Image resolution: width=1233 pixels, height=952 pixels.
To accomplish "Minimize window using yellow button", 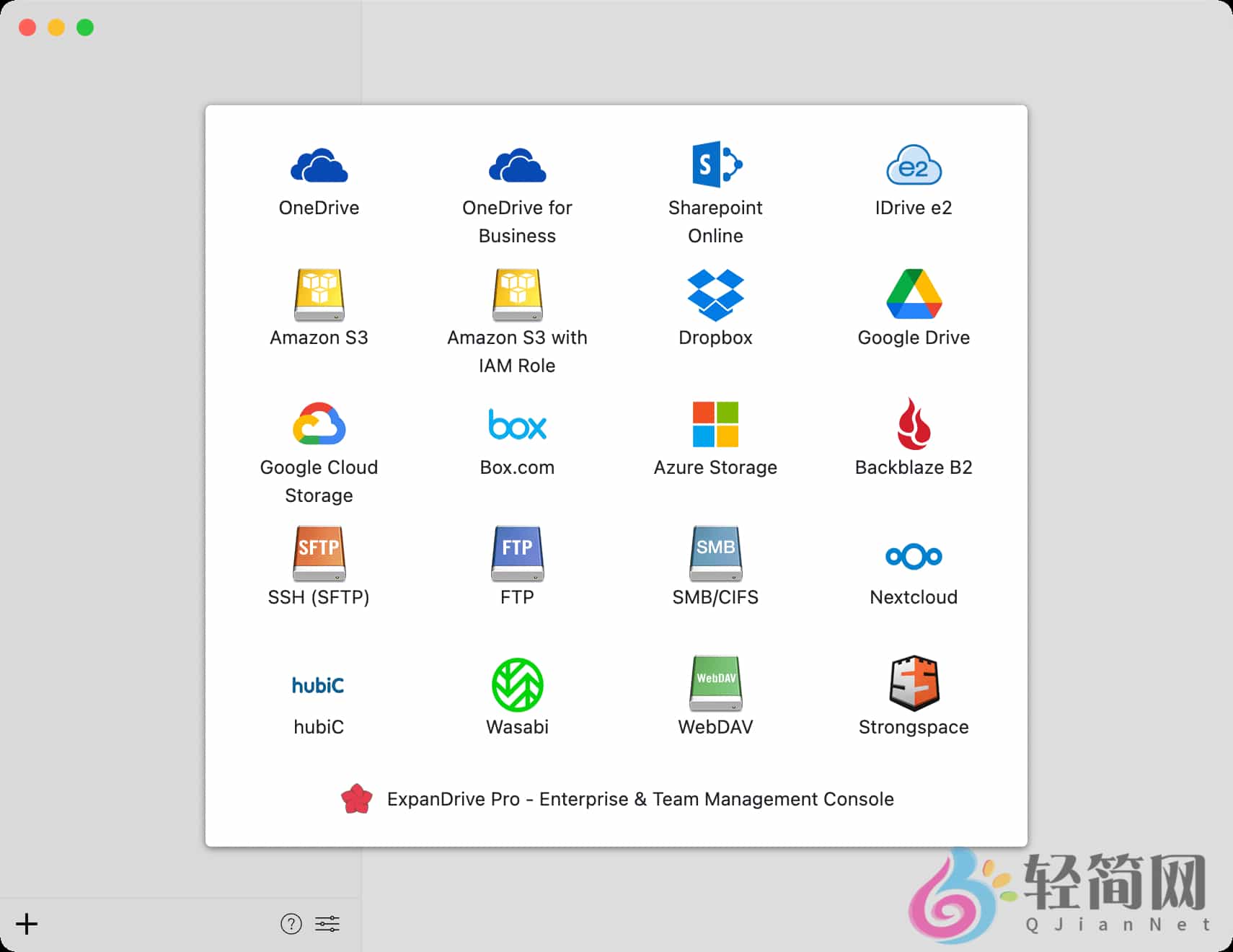I will click(56, 27).
